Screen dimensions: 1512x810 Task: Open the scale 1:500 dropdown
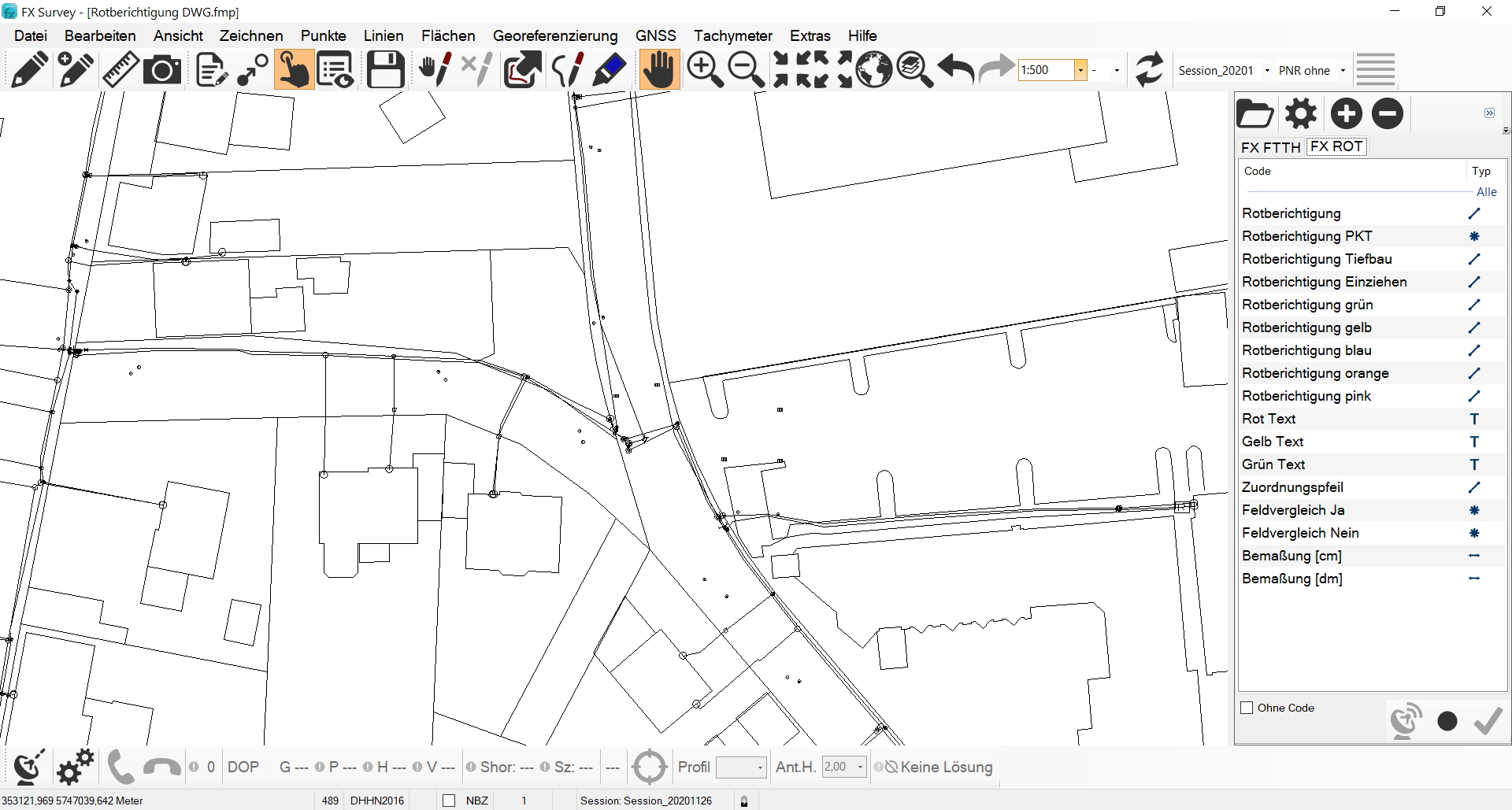coord(1080,70)
